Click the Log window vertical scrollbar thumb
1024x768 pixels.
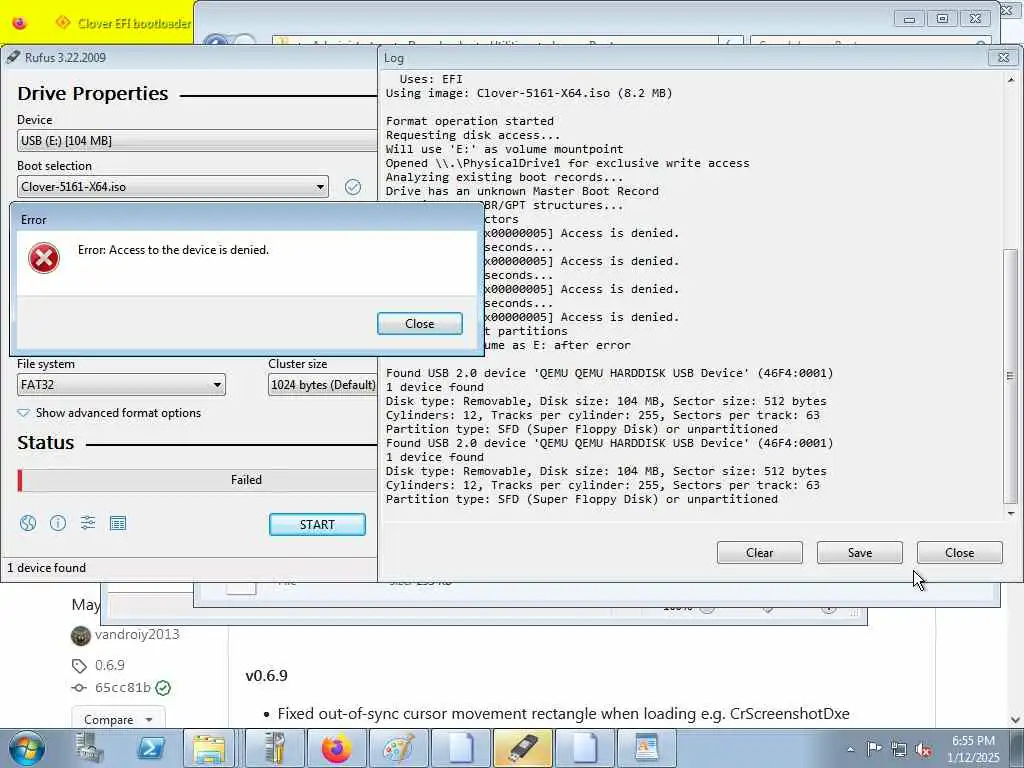(x=1010, y=376)
